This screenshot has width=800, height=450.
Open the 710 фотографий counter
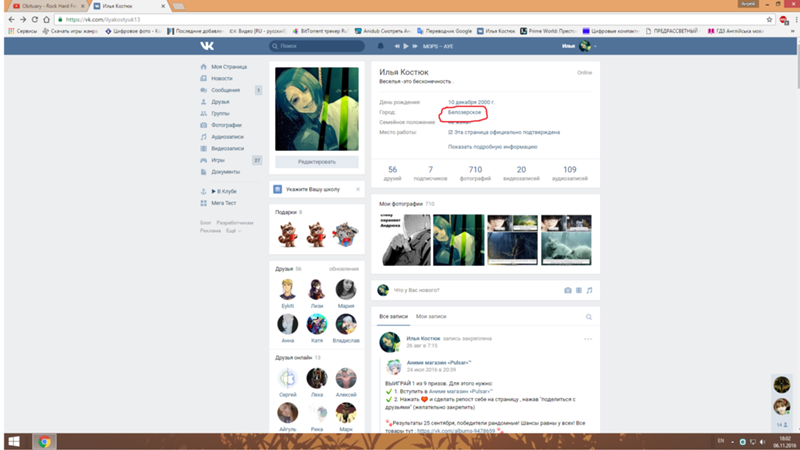(x=475, y=173)
